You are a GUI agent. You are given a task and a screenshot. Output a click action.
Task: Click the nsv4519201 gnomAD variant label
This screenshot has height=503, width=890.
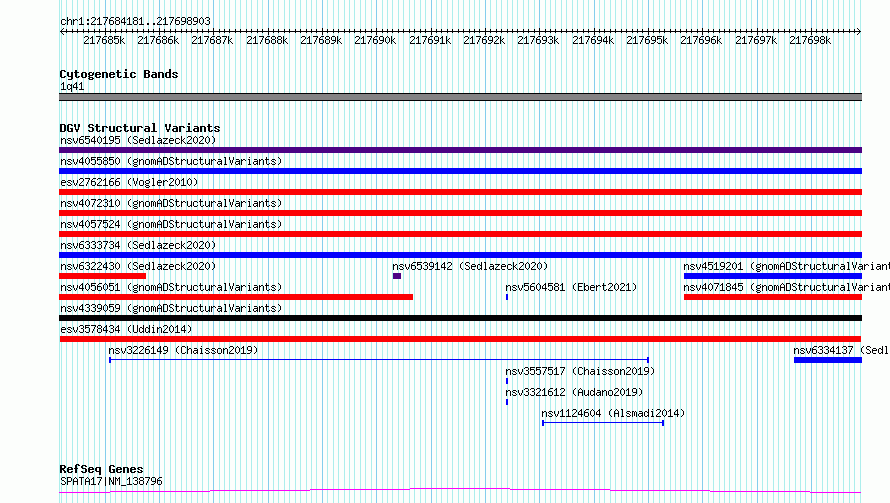click(x=786, y=266)
